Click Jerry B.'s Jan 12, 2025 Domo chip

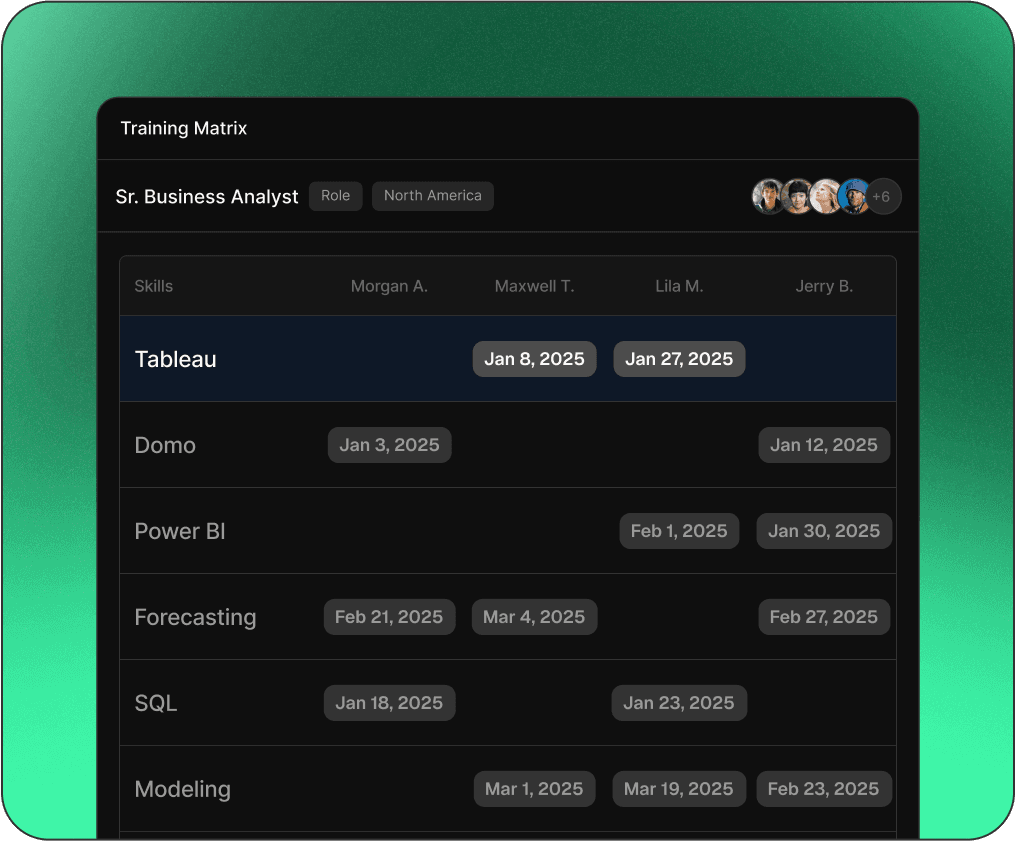coord(824,445)
